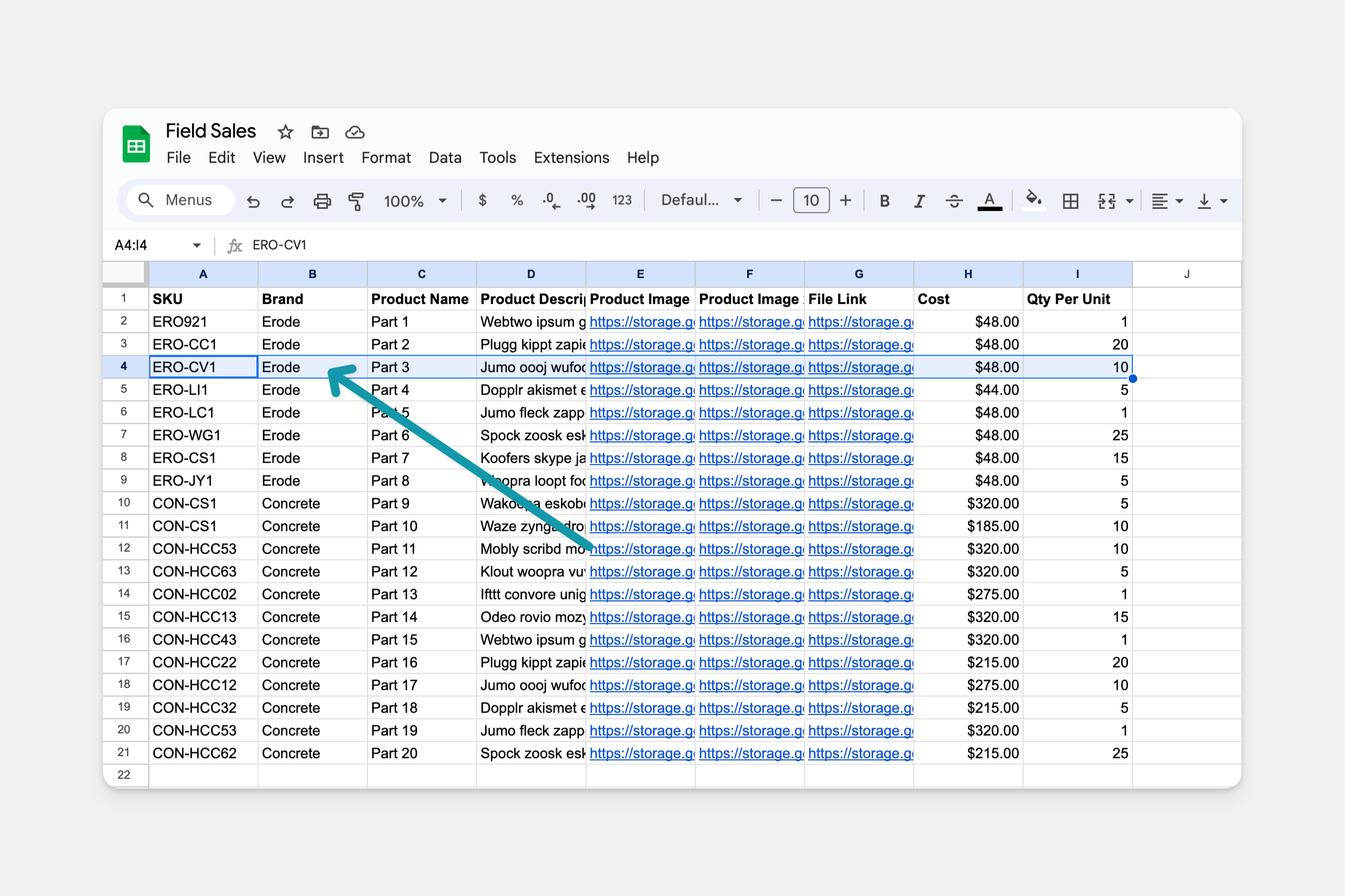Select cell containing Klout woopra description

(x=531, y=572)
